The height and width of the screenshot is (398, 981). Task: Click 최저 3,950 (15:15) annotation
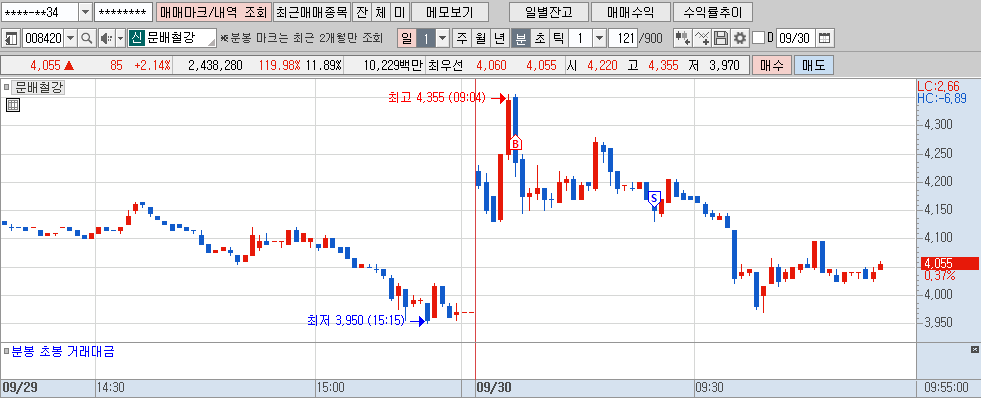pos(355,320)
